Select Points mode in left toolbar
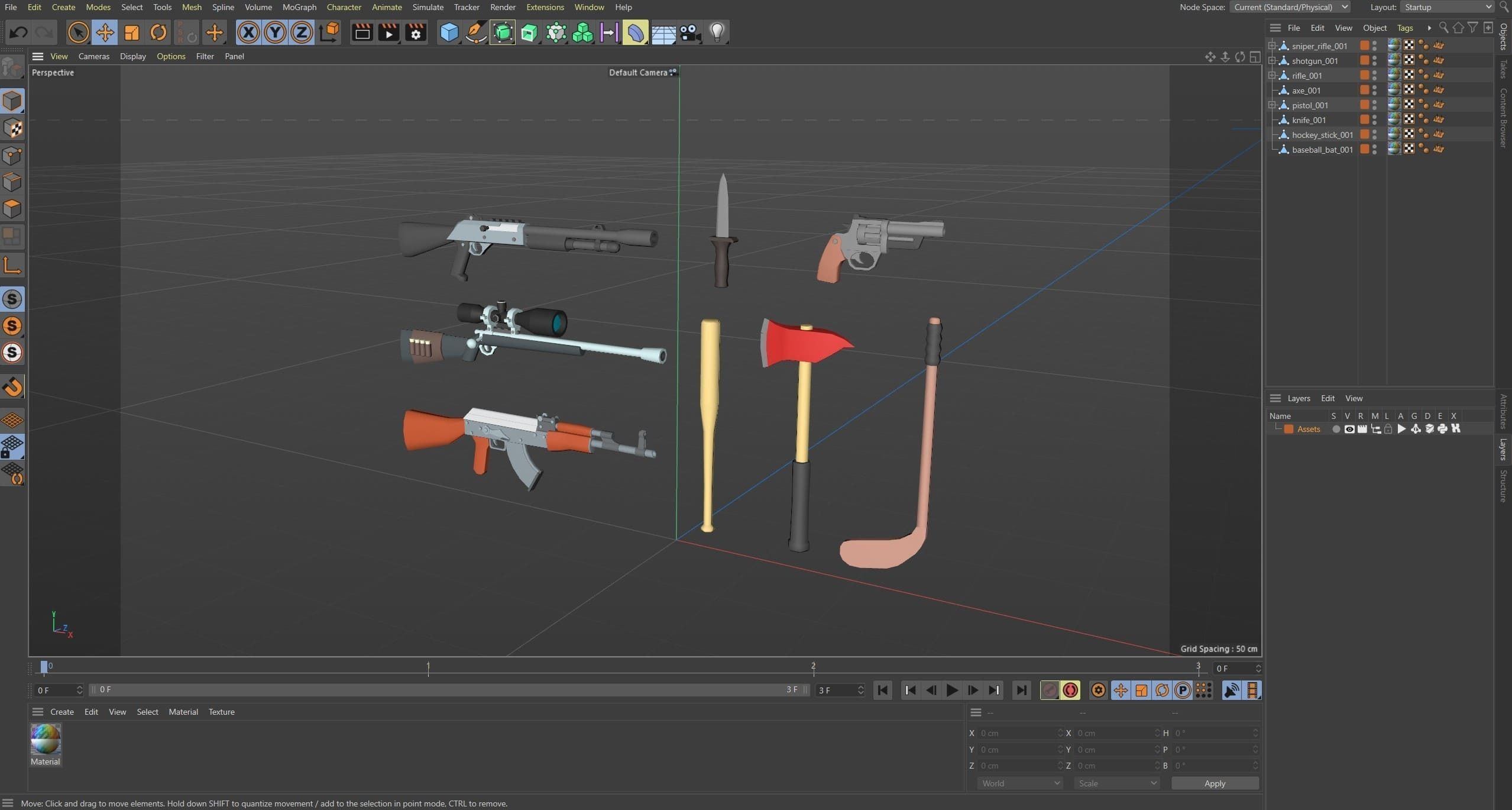This screenshot has width=1512, height=810. click(x=12, y=156)
